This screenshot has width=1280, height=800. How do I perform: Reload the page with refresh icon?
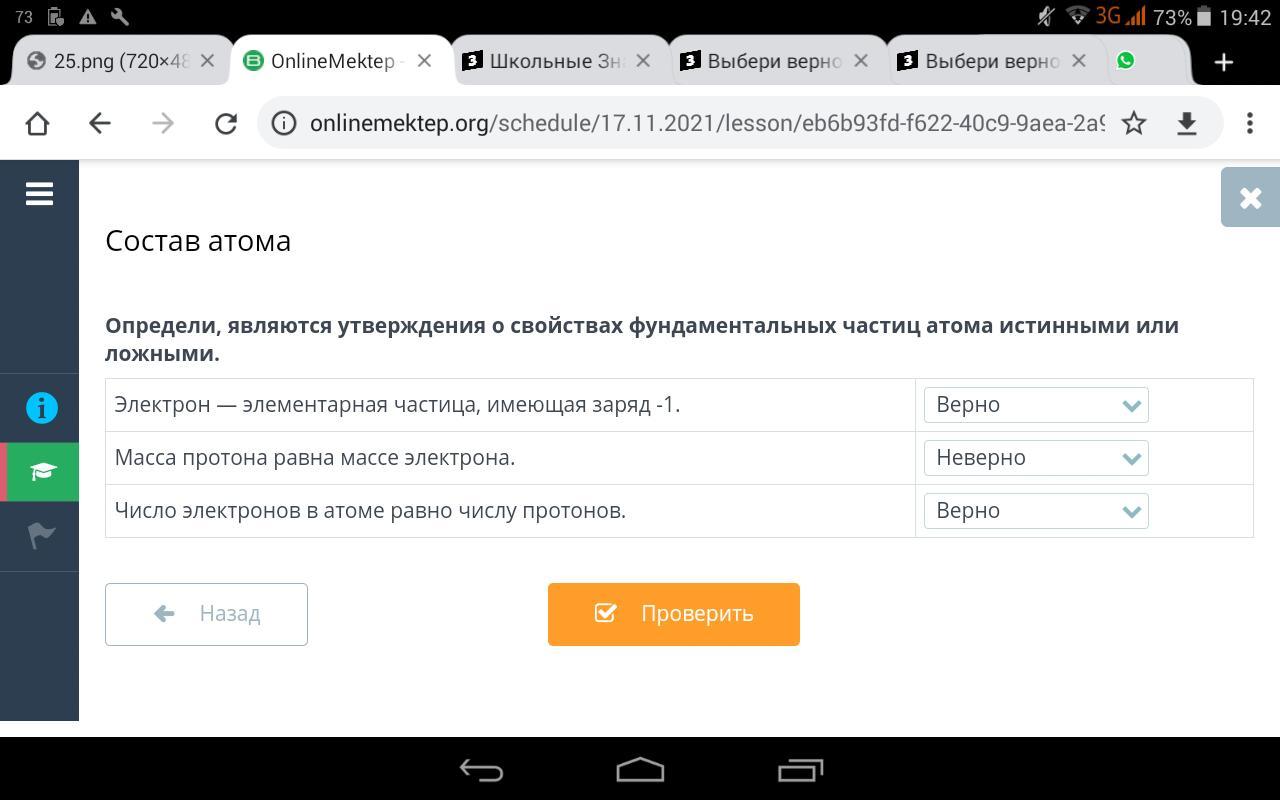[x=226, y=123]
